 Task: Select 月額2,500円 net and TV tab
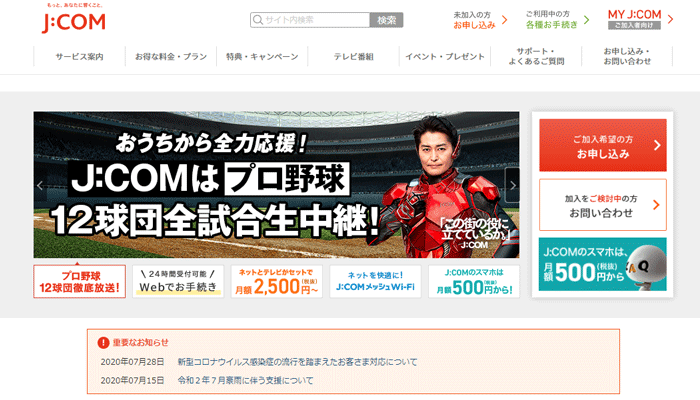tap(276, 282)
